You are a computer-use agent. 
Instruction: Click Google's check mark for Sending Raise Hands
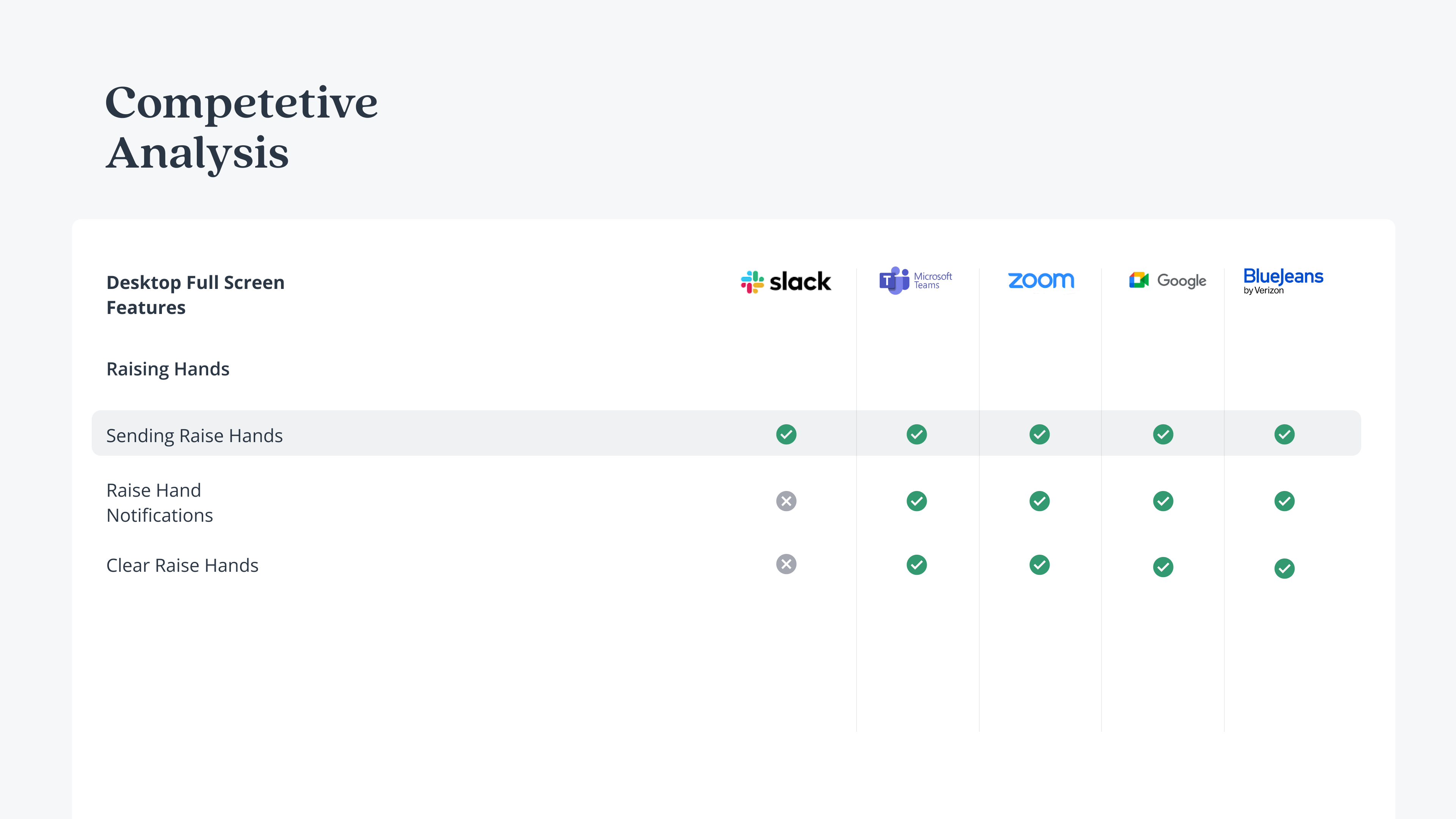pyautogui.click(x=1163, y=434)
